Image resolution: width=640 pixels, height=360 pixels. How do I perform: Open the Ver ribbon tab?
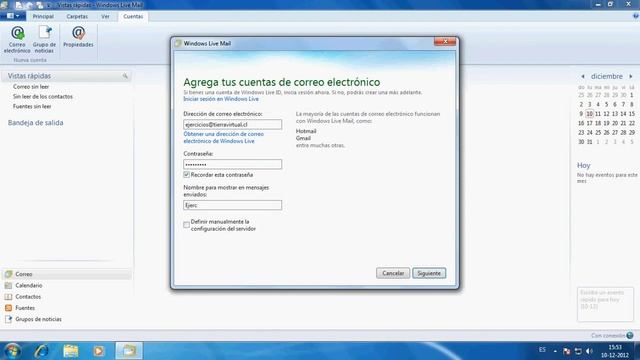pos(105,16)
